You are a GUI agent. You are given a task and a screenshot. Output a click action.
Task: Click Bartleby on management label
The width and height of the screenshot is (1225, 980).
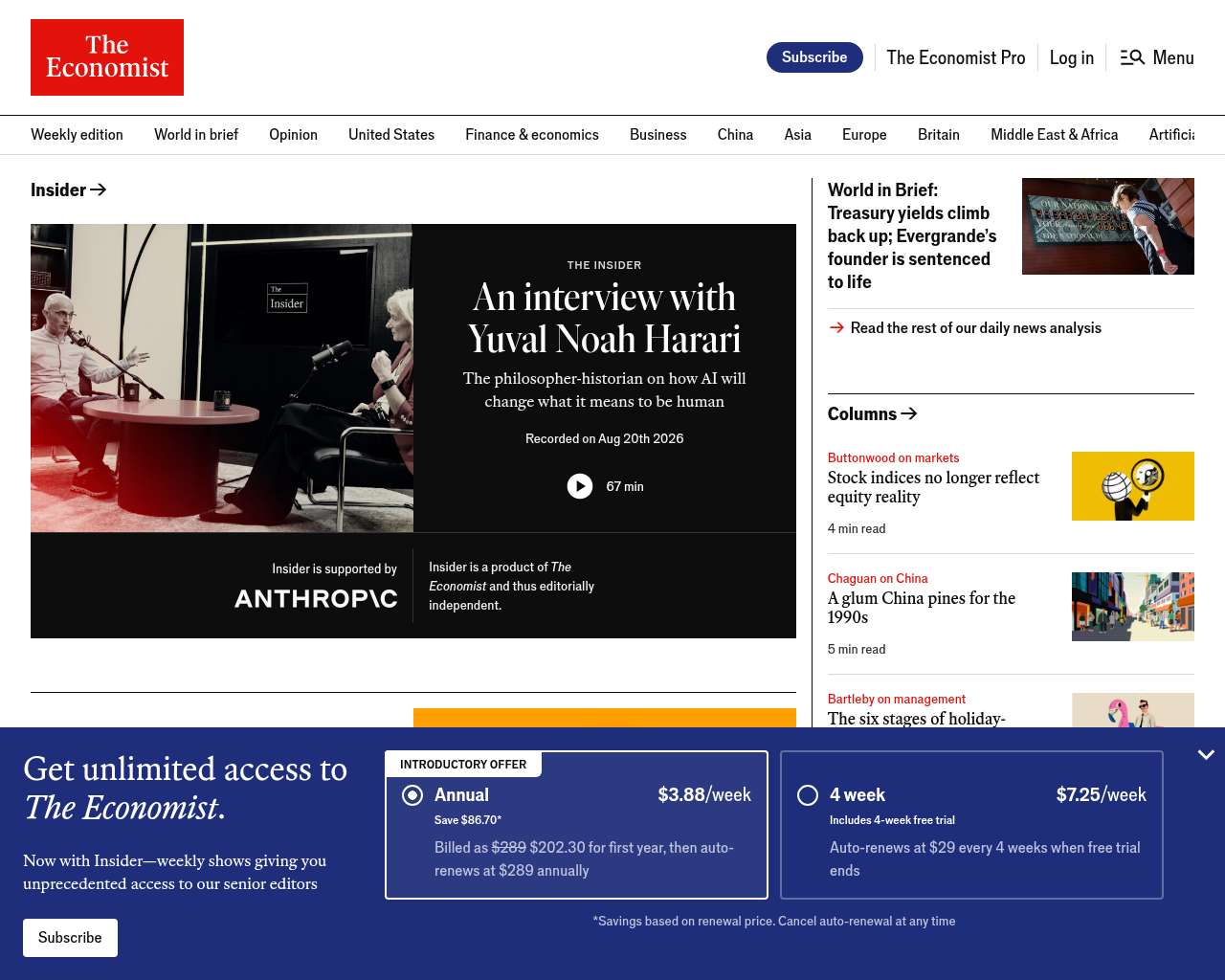897,700
